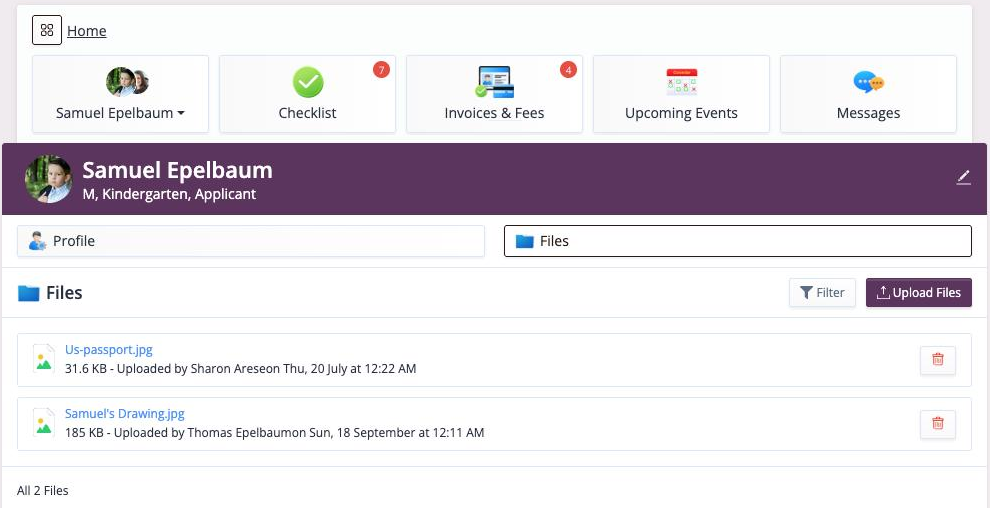Open the Messages card
Viewport: 990px width, 508px height.
click(868, 94)
